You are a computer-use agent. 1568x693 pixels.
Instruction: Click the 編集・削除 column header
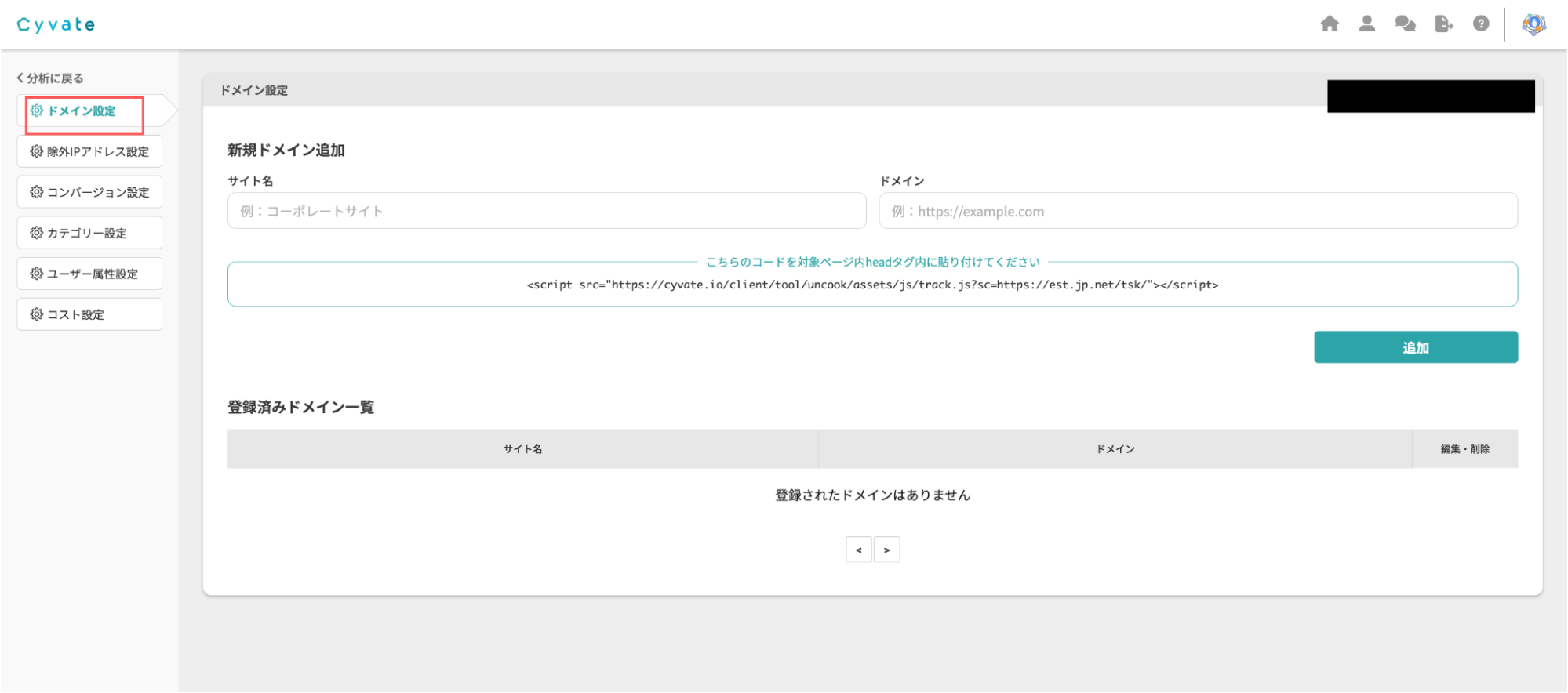coord(1465,449)
